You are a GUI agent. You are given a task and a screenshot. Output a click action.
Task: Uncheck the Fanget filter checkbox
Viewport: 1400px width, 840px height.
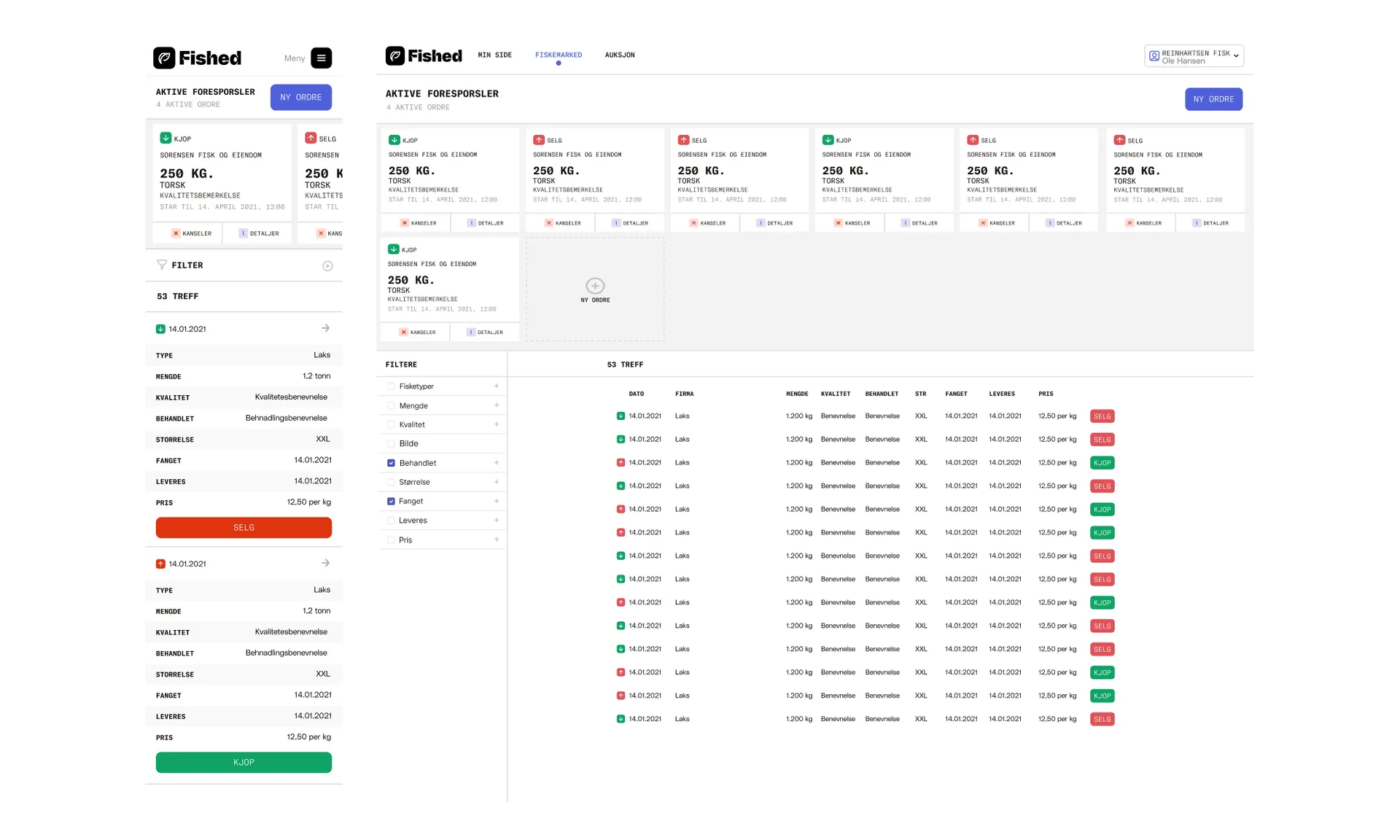click(x=391, y=501)
